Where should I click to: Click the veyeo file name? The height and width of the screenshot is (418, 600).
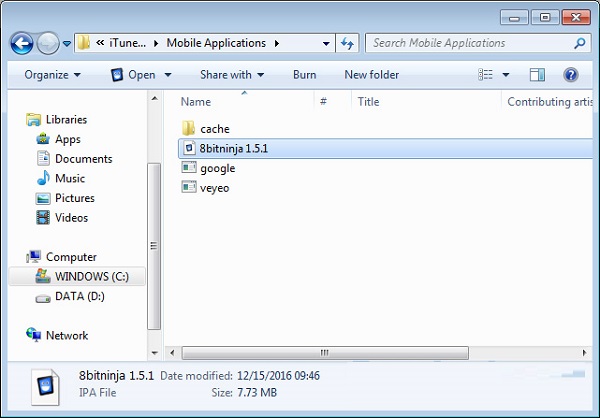(214, 188)
